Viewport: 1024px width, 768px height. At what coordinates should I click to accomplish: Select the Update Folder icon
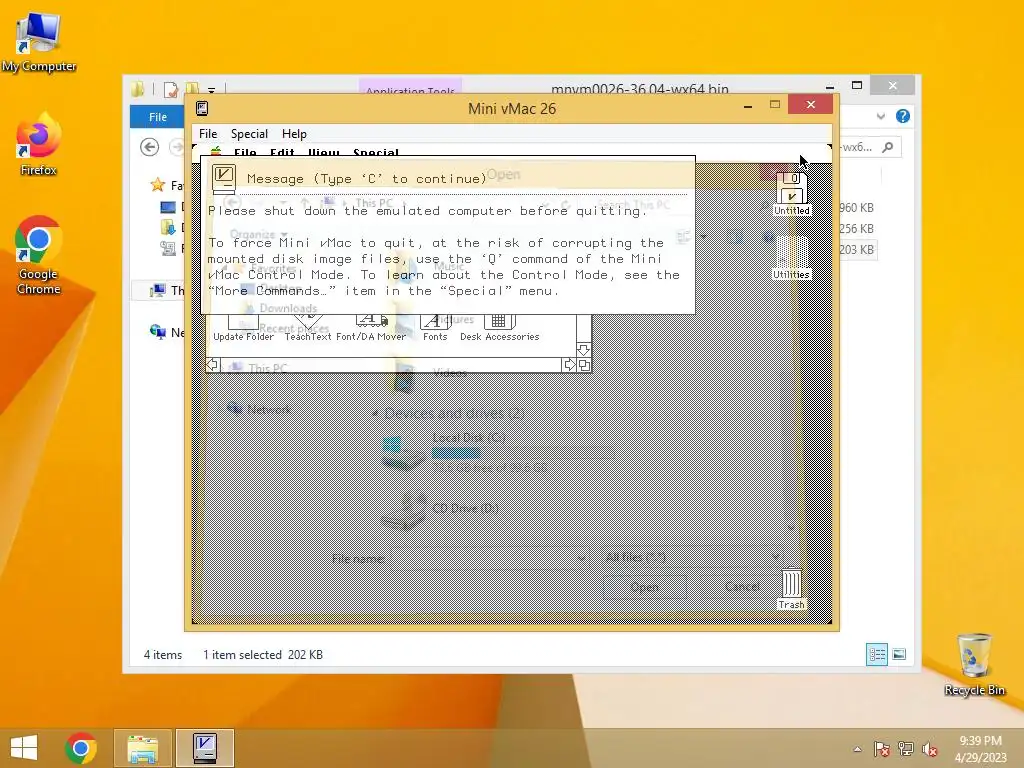(243, 328)
